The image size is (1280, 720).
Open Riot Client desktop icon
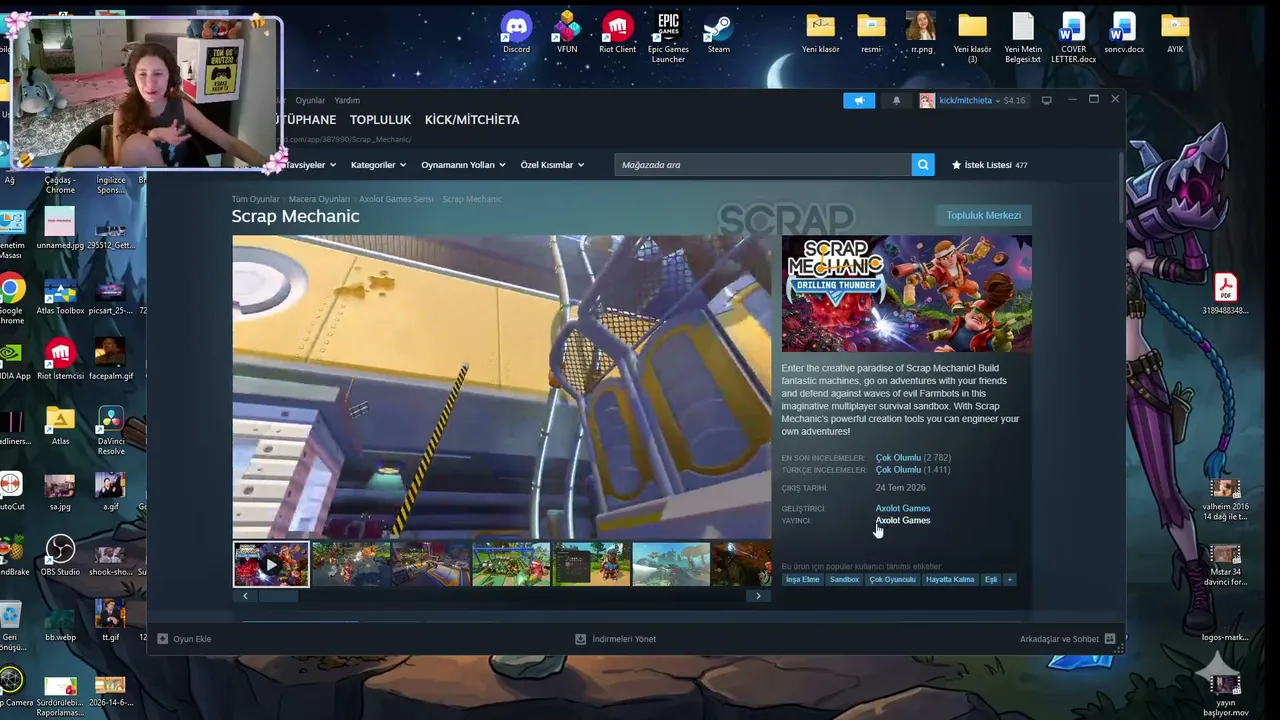click(617, 32)
